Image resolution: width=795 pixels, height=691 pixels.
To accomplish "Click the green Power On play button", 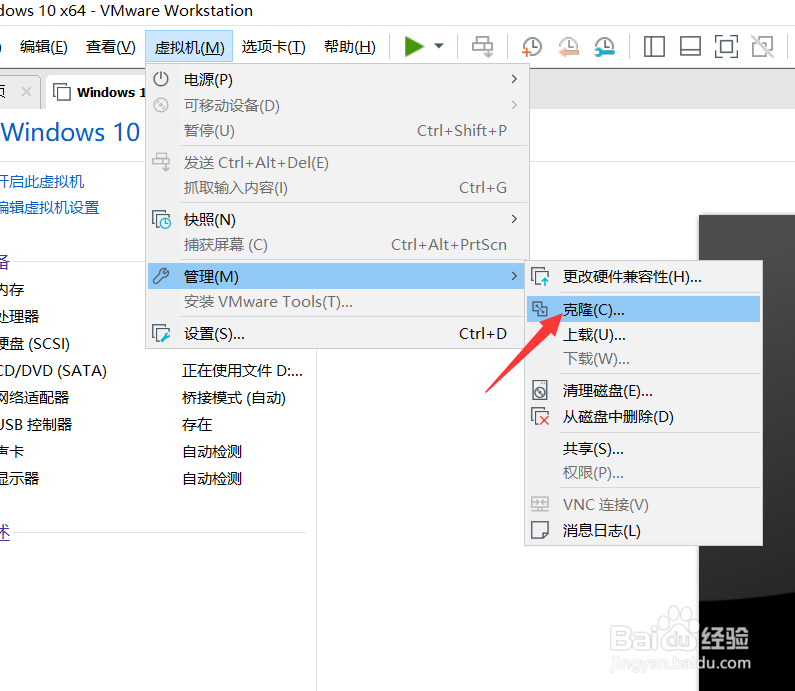I will coord(414,47).
